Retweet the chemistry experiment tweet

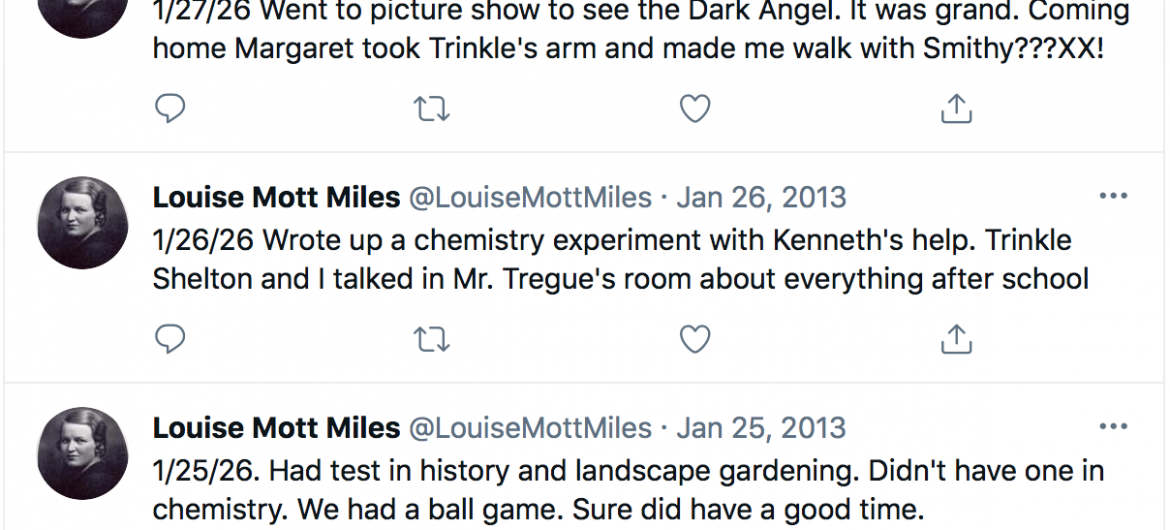tap(432, 340)
